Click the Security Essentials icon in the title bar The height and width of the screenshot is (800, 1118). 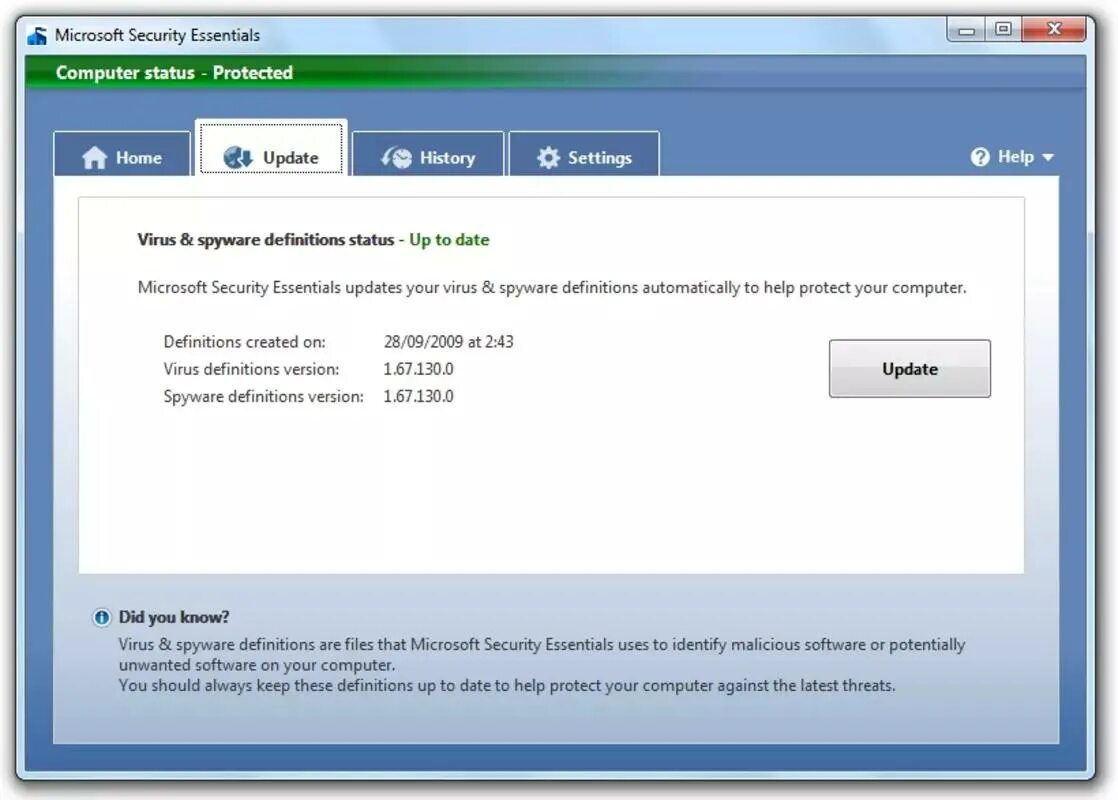tap(36, 33)
